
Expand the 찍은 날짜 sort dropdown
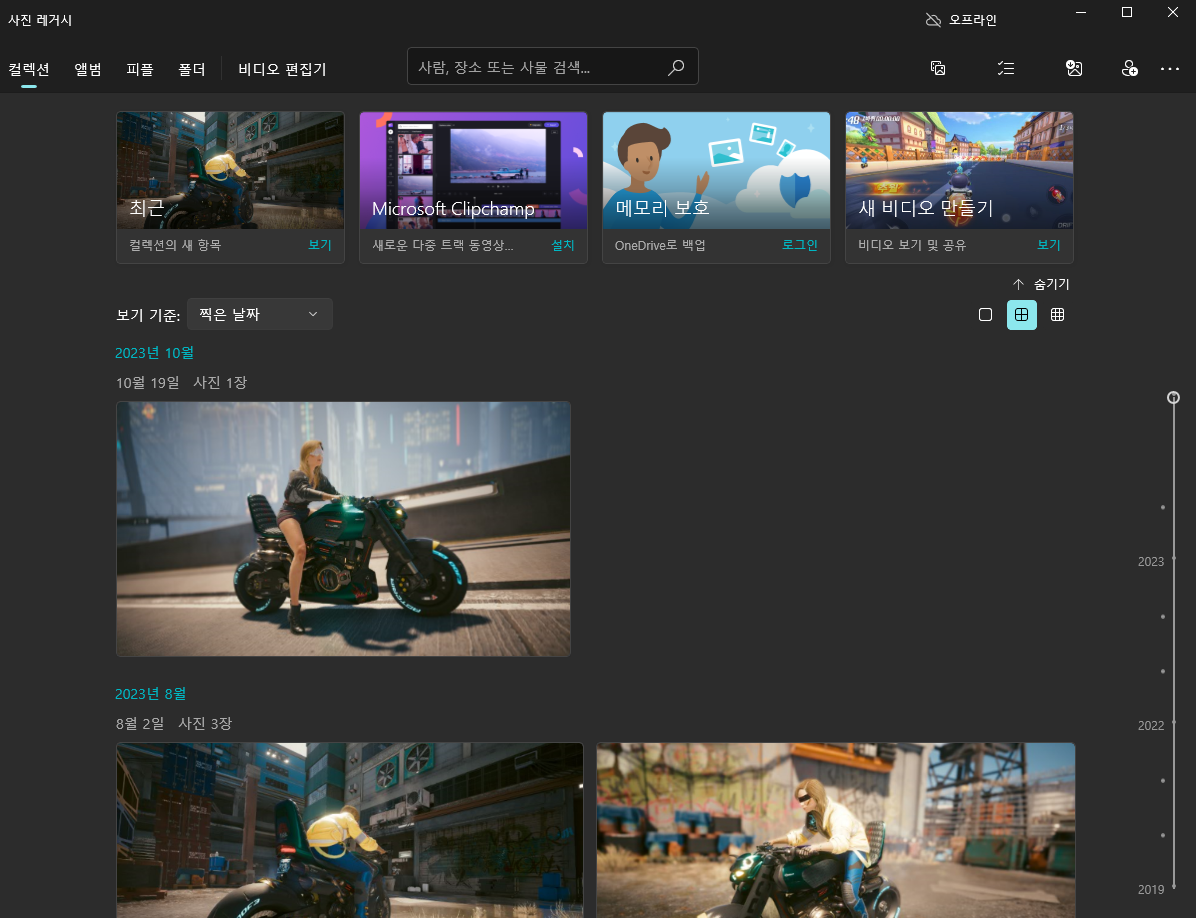[x=259, y=314]
